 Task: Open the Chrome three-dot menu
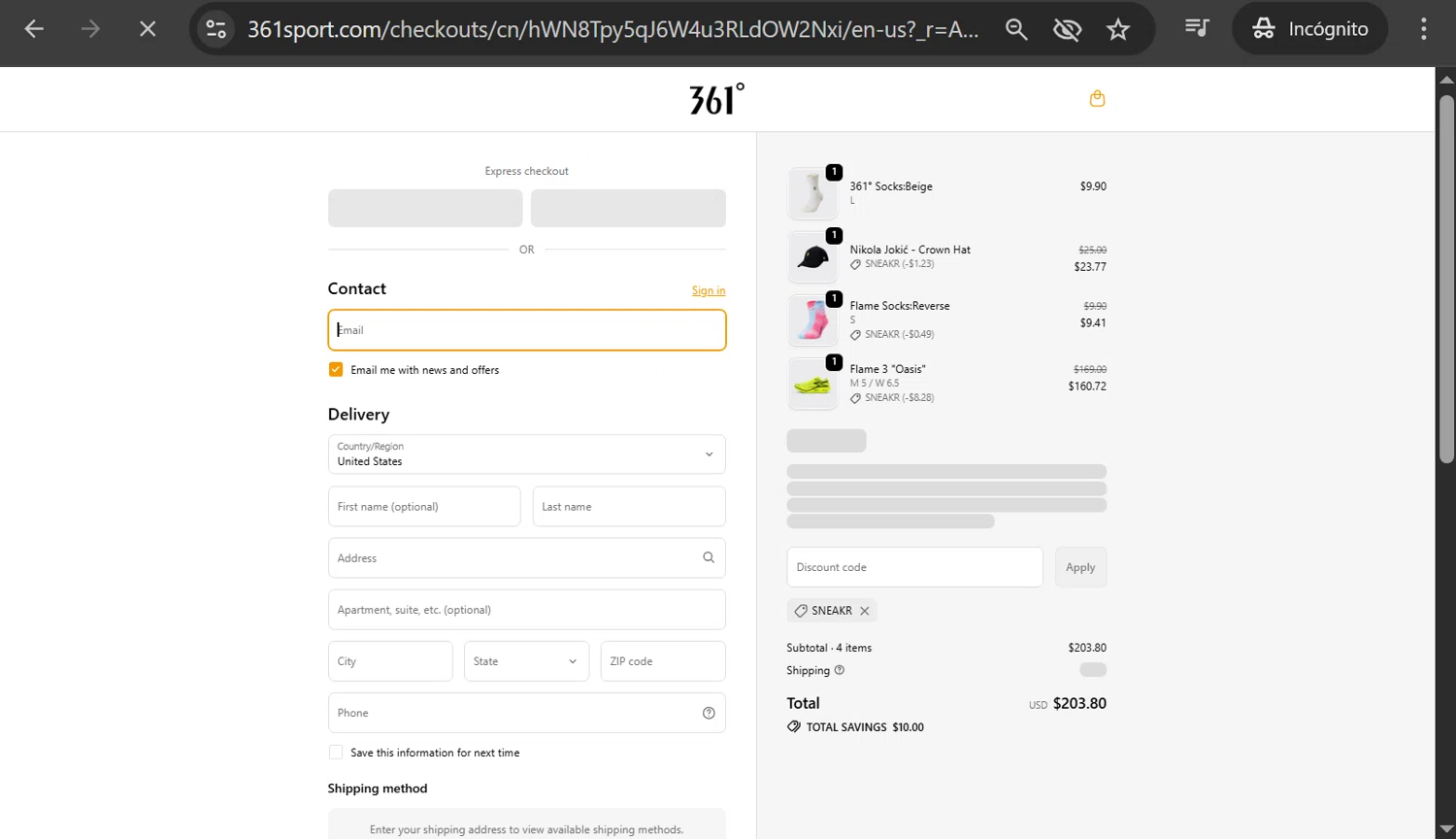click(x=1423, y=29)
